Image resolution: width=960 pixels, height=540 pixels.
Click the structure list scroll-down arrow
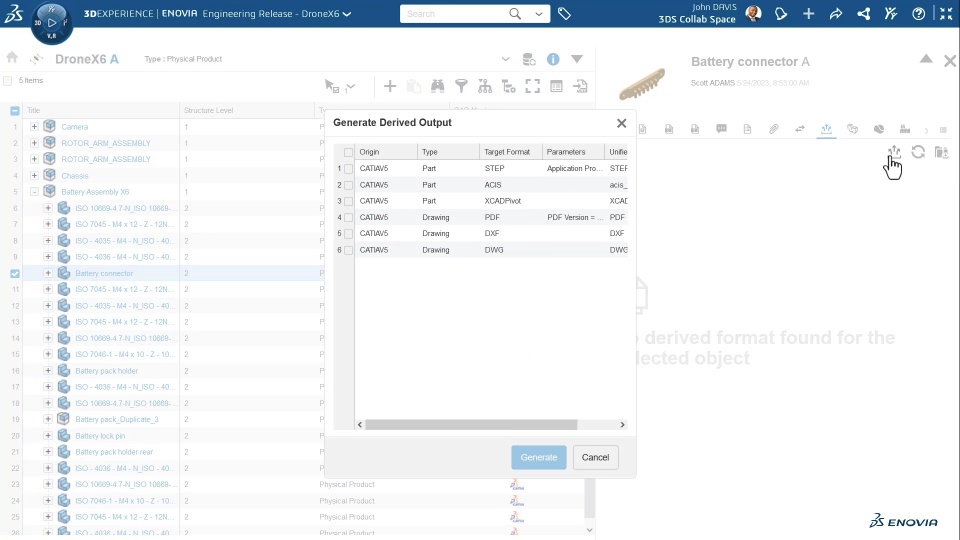[x=589, y=530]
